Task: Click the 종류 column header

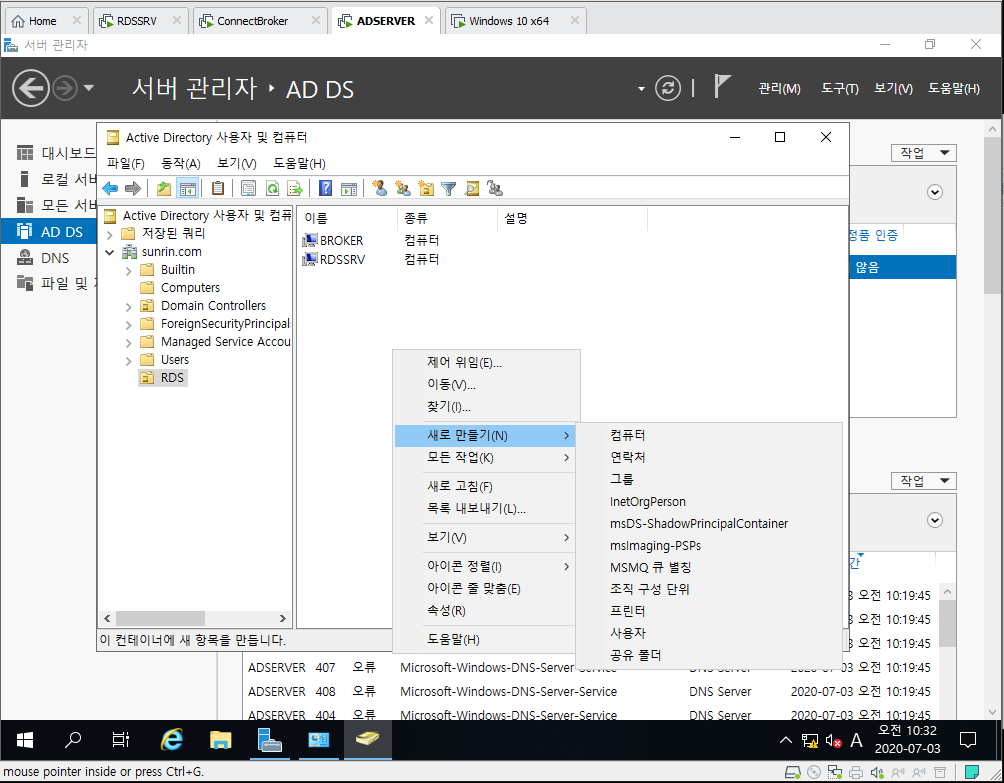Action: point(447,218)
